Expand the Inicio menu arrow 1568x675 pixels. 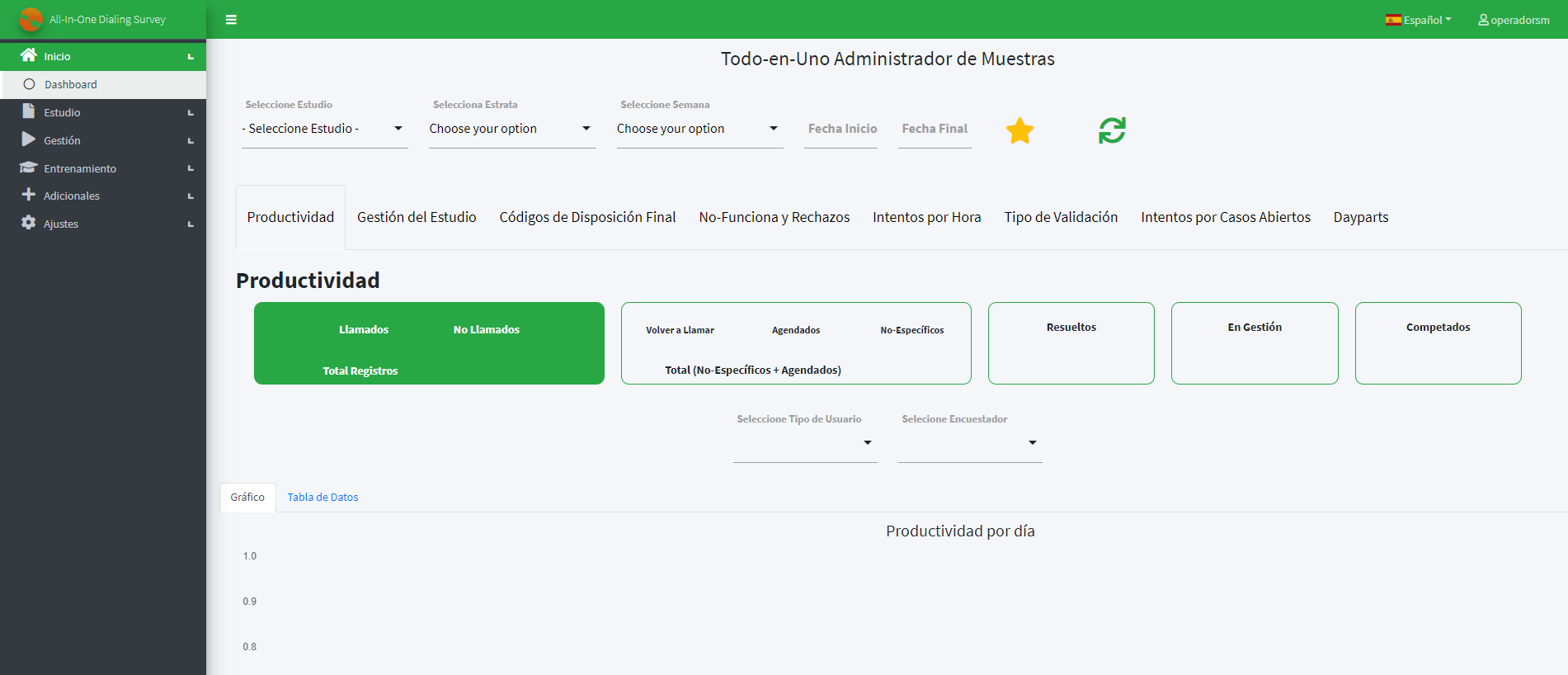coord(191,56)
